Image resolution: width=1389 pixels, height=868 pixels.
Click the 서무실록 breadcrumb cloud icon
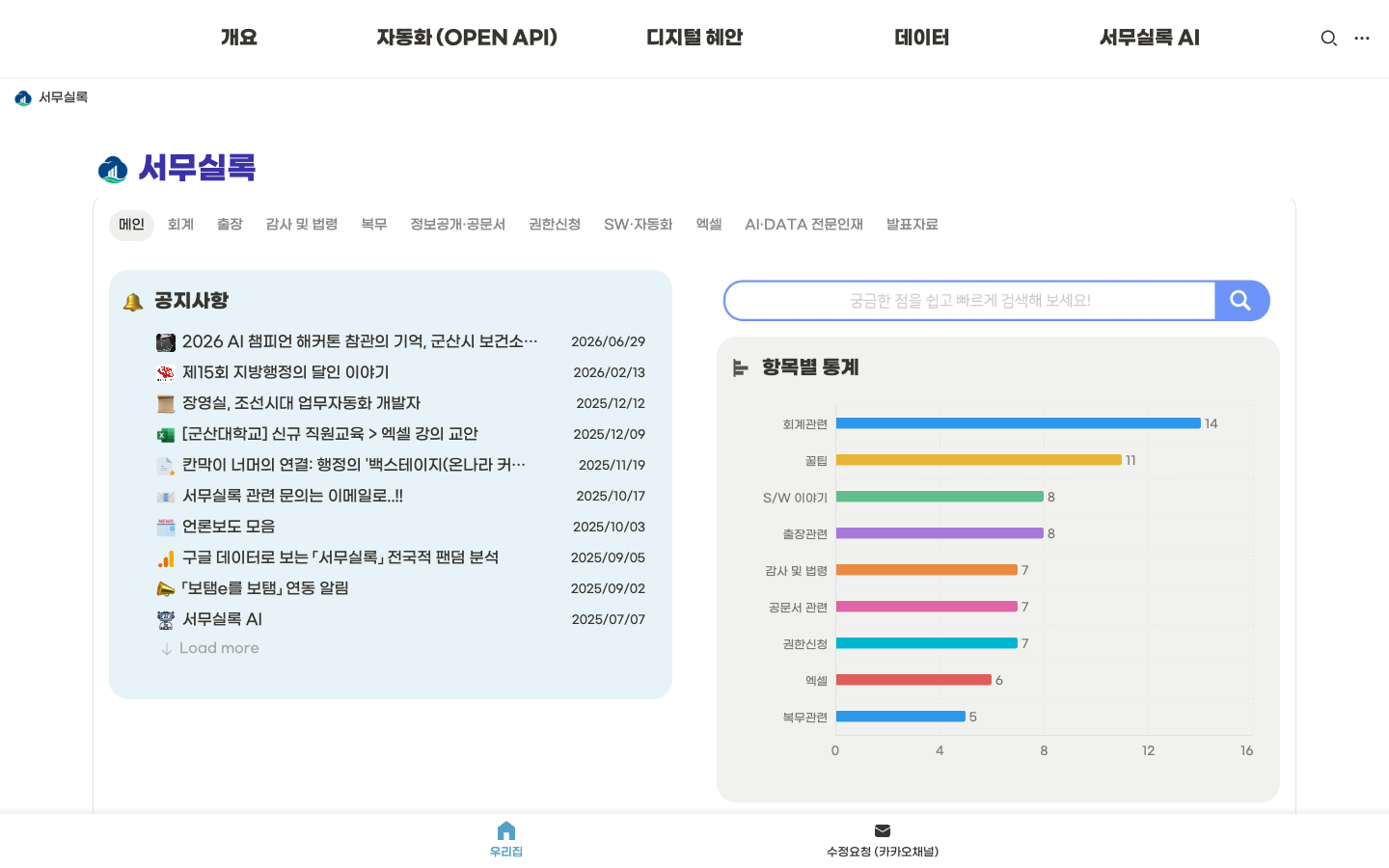tap(23, 97)
